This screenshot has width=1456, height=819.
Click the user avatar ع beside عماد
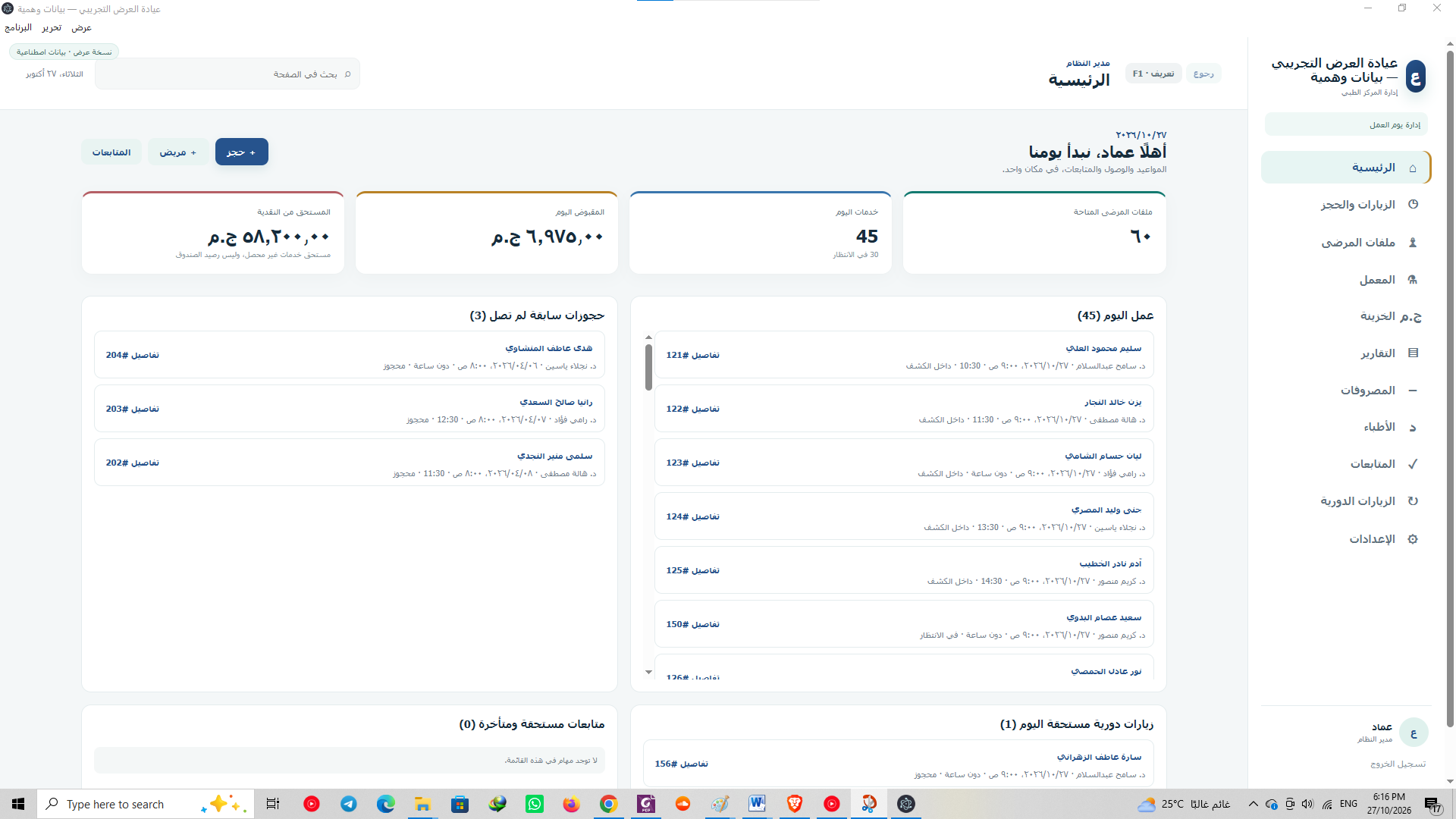click(x=1414, y=733)
